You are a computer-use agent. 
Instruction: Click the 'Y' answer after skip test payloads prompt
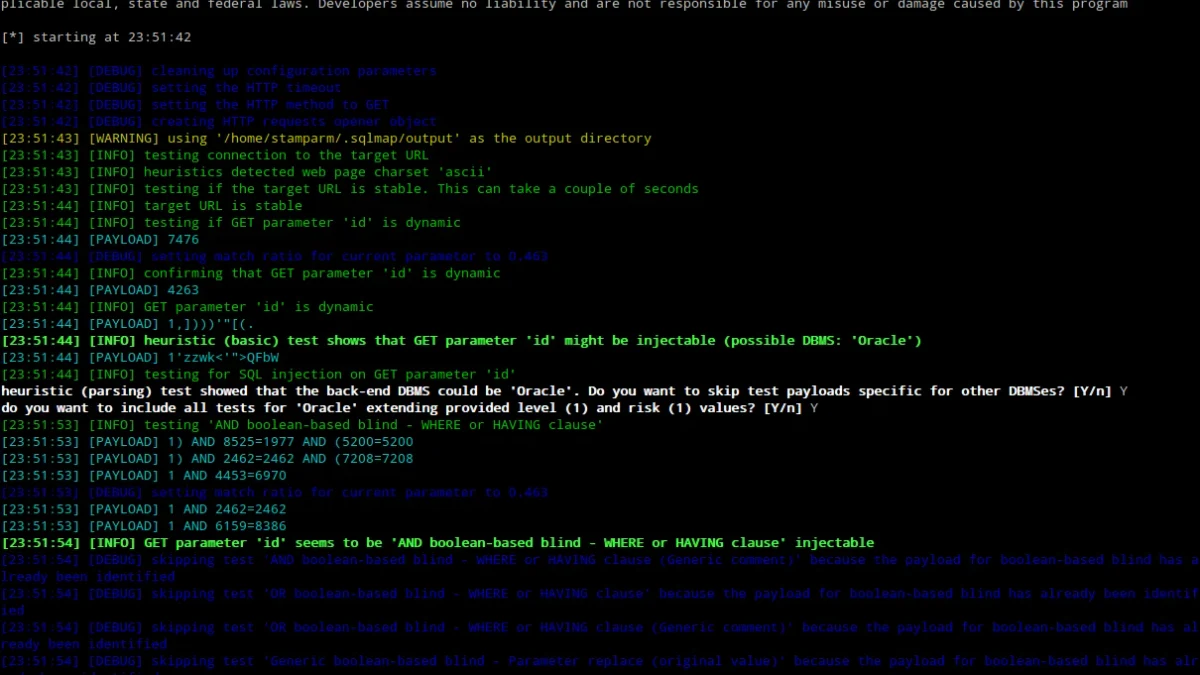1124,391
